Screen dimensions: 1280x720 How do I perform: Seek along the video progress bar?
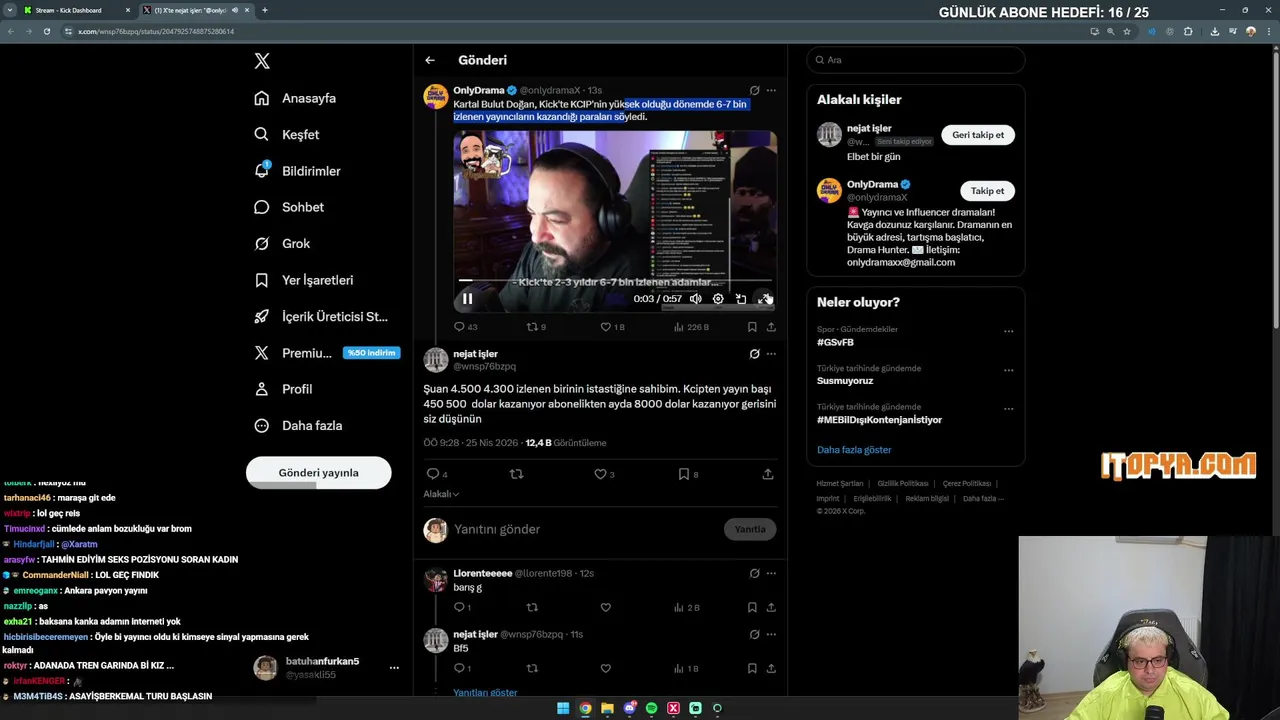[x=615, y=281]
